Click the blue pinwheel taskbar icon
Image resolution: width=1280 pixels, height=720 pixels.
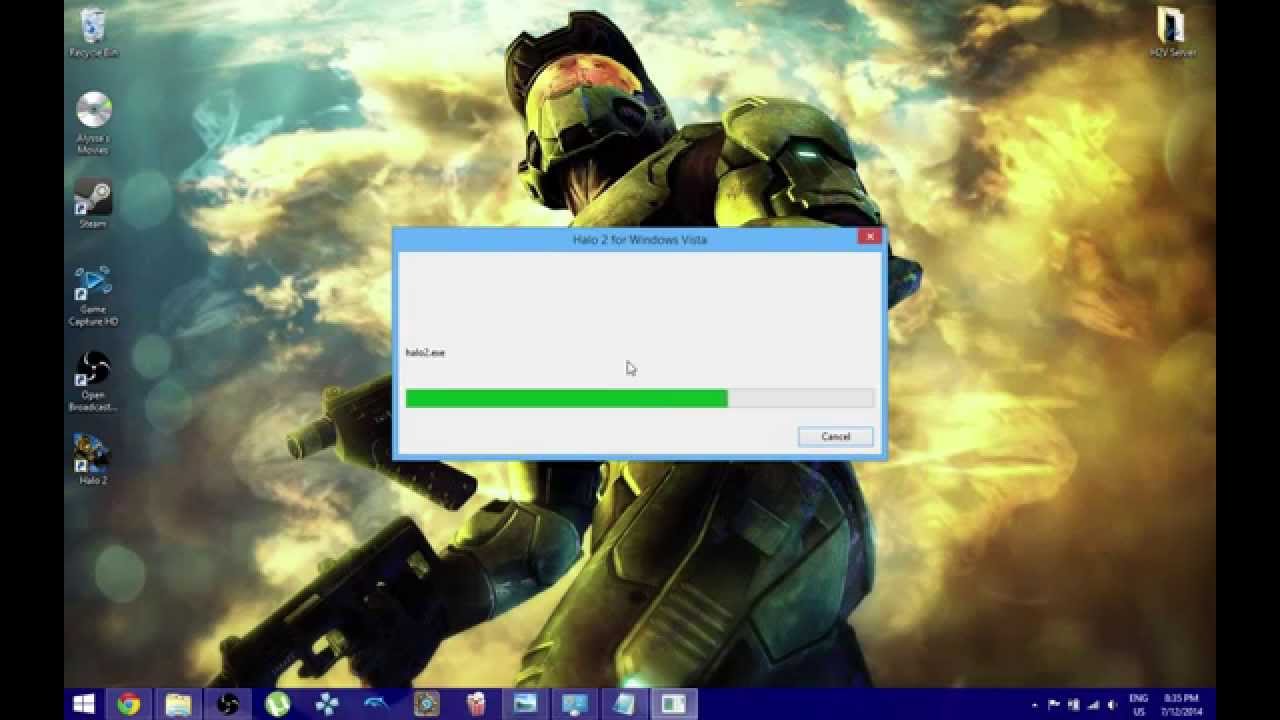(x=326, y=704)
